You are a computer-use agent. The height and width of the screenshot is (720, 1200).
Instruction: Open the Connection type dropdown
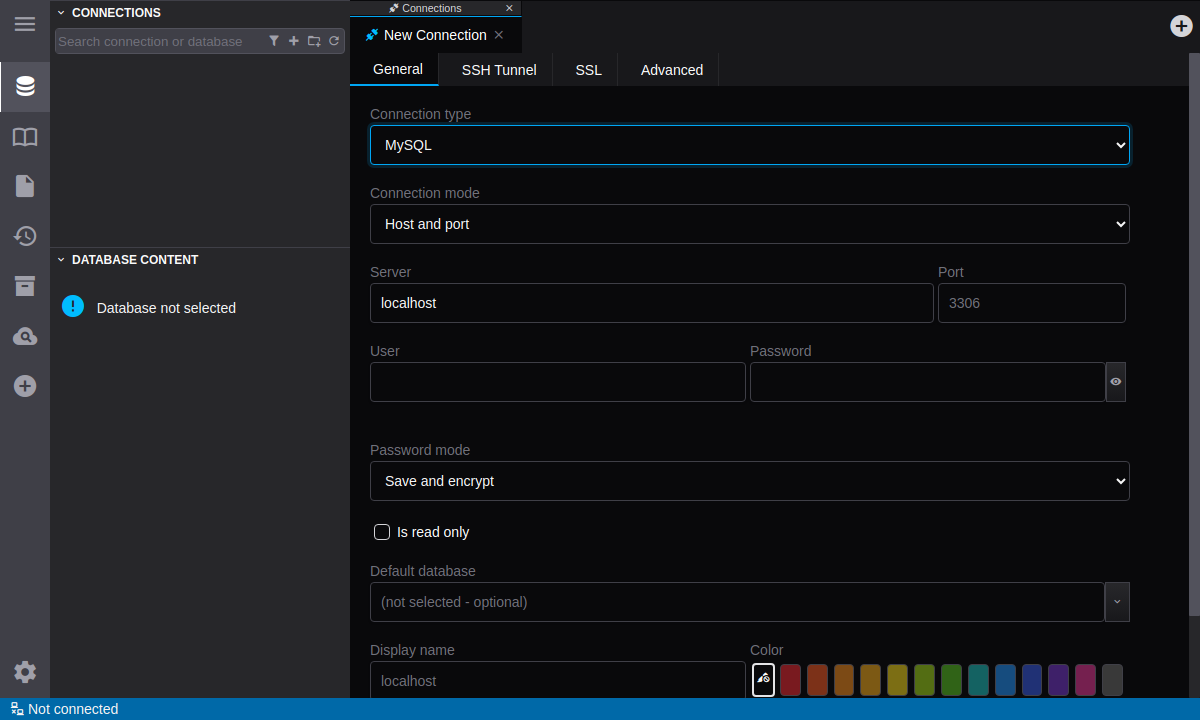(x=749, y=145)
